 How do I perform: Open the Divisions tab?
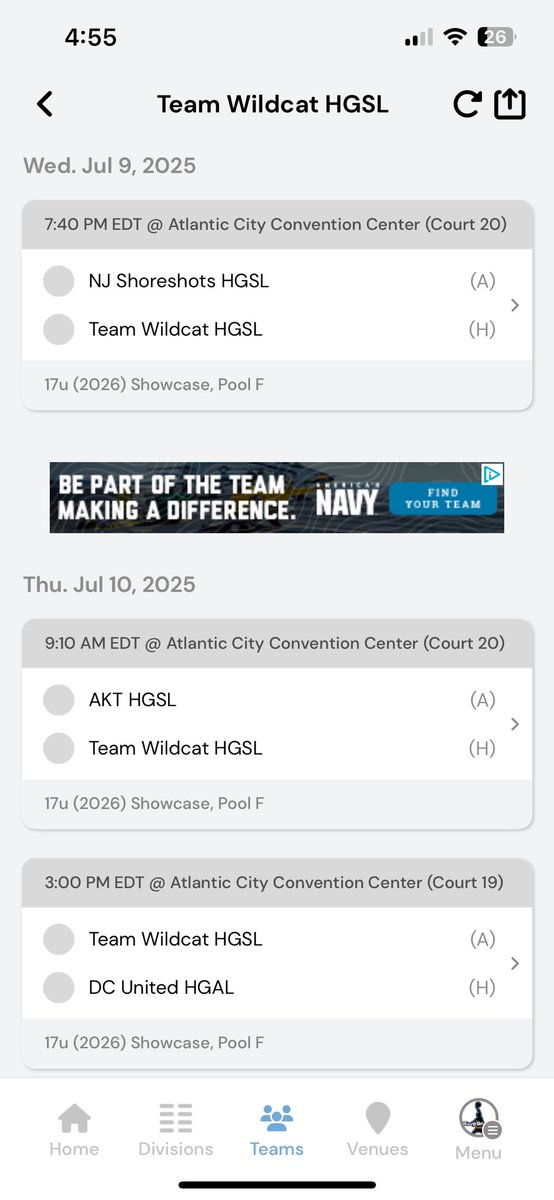[176, 1118]
